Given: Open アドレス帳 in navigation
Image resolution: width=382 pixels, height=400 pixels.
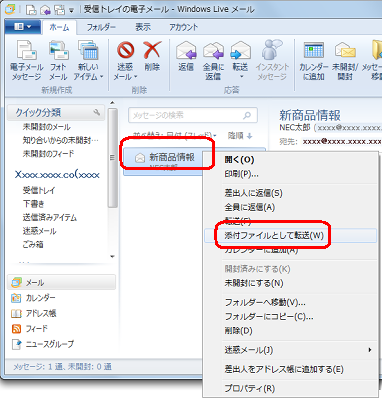Looking at the screenshot, I should click(34, 313).
